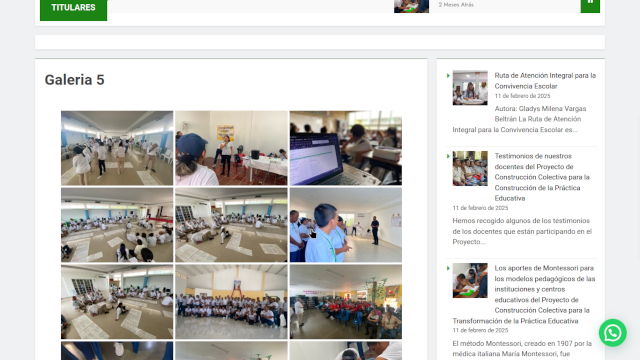
Task: Open gallery photo with red-shirted seated audience
Action: (x=346, y=302)
